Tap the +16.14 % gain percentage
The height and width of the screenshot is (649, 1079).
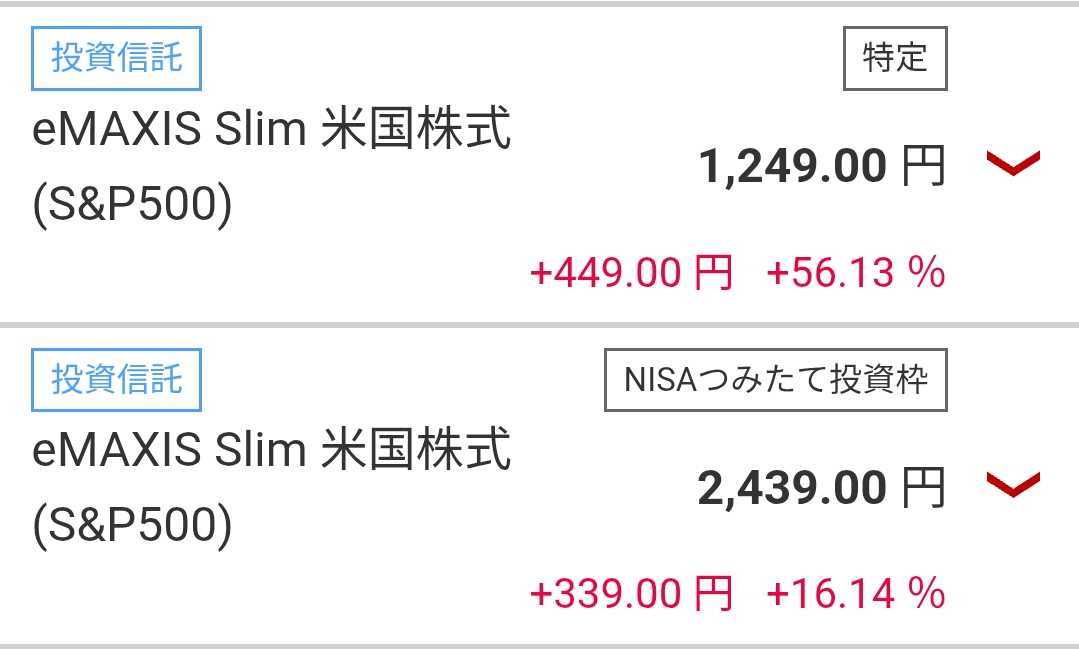coord(855,594)
